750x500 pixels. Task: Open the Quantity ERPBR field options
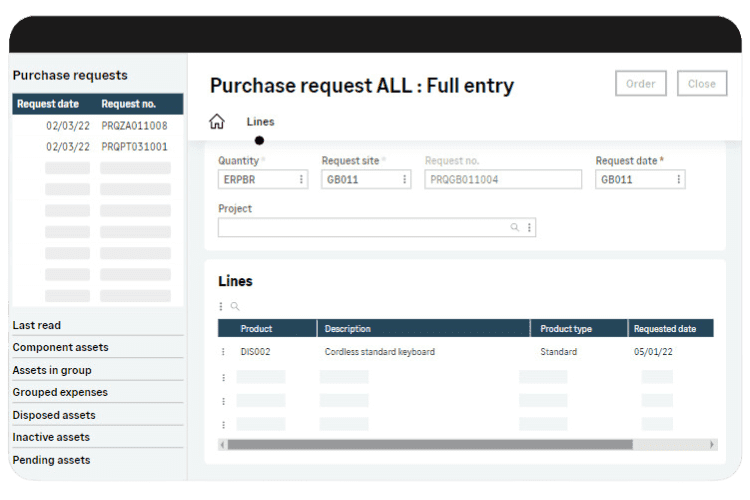click(302, 180)
